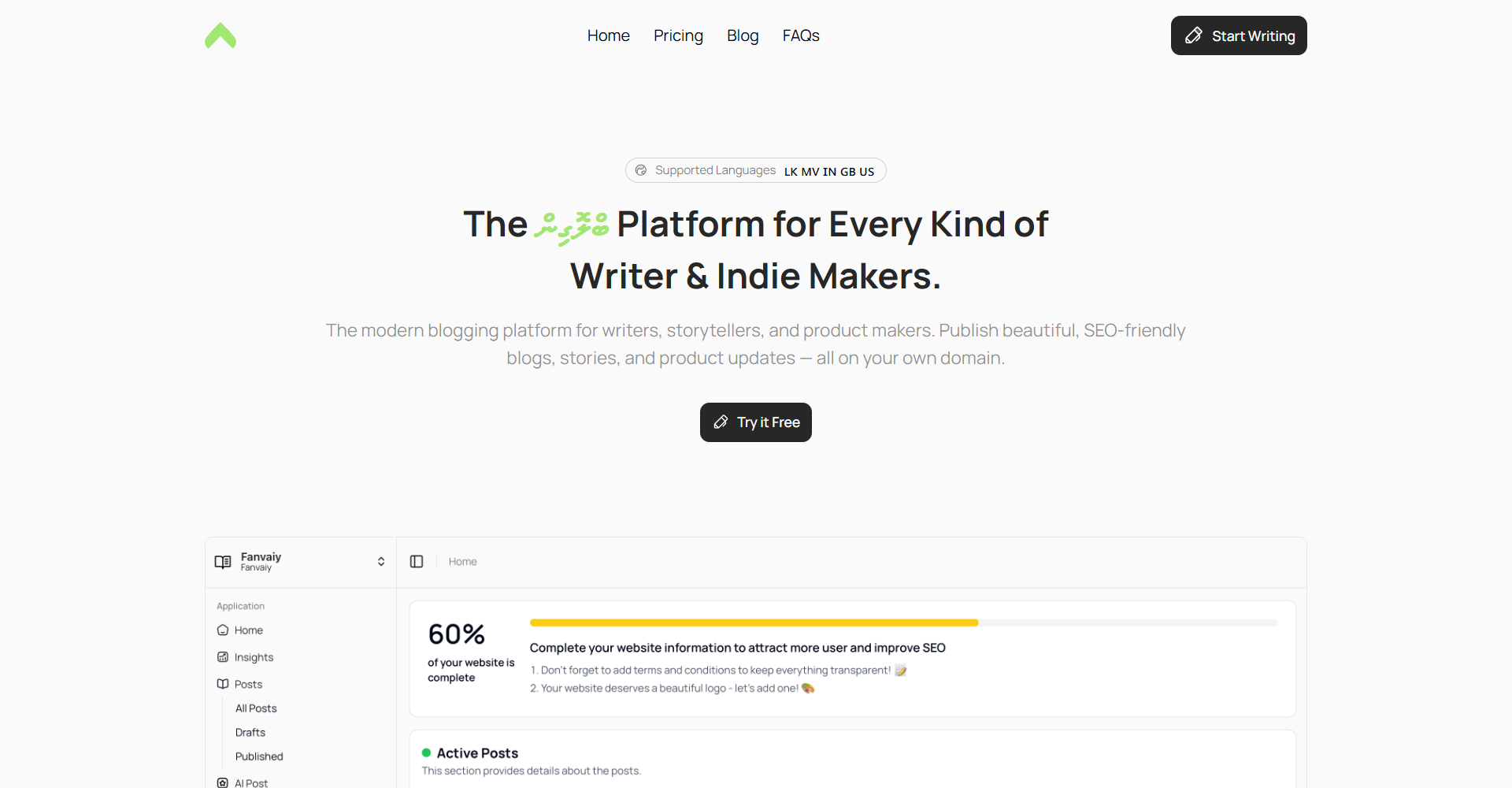Click the Home breadcrumb in the dashboard

[x=462, y=562]
